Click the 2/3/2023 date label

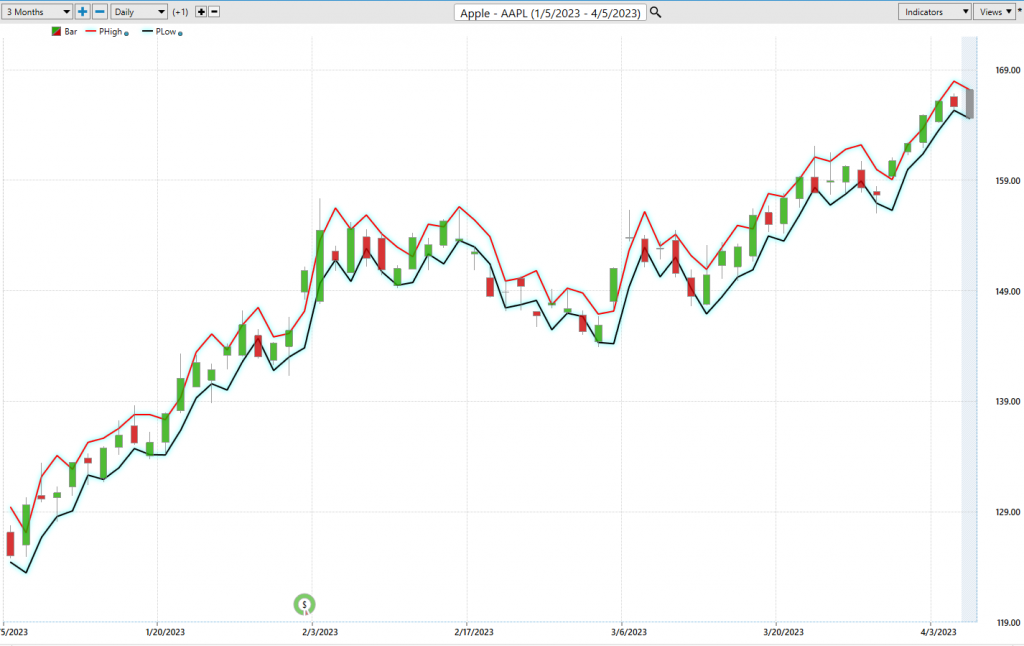pos(320,632)
